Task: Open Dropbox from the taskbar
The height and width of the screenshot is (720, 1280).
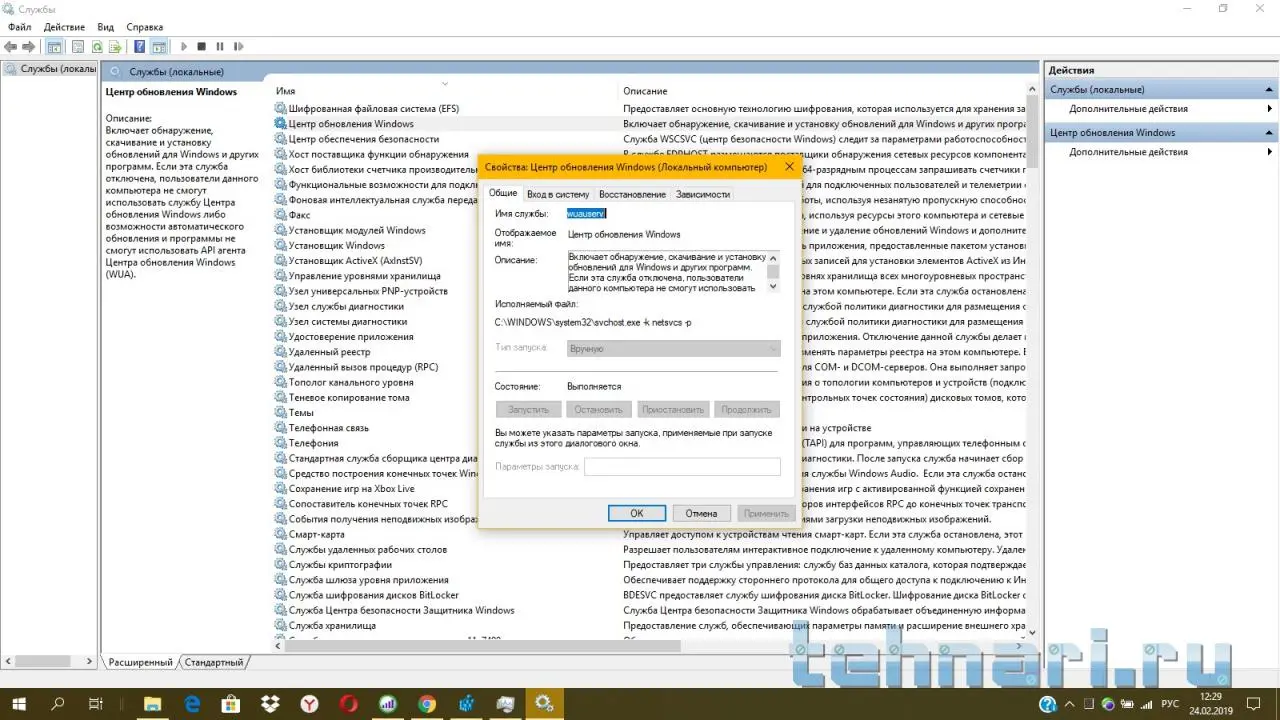Action: click(270, 704)
